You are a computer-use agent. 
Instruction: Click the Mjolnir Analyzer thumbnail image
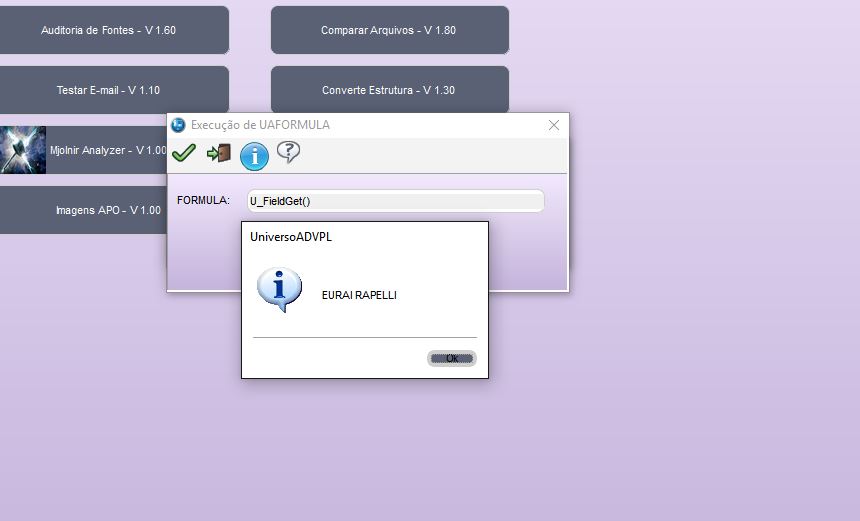(x=23, y=150)
